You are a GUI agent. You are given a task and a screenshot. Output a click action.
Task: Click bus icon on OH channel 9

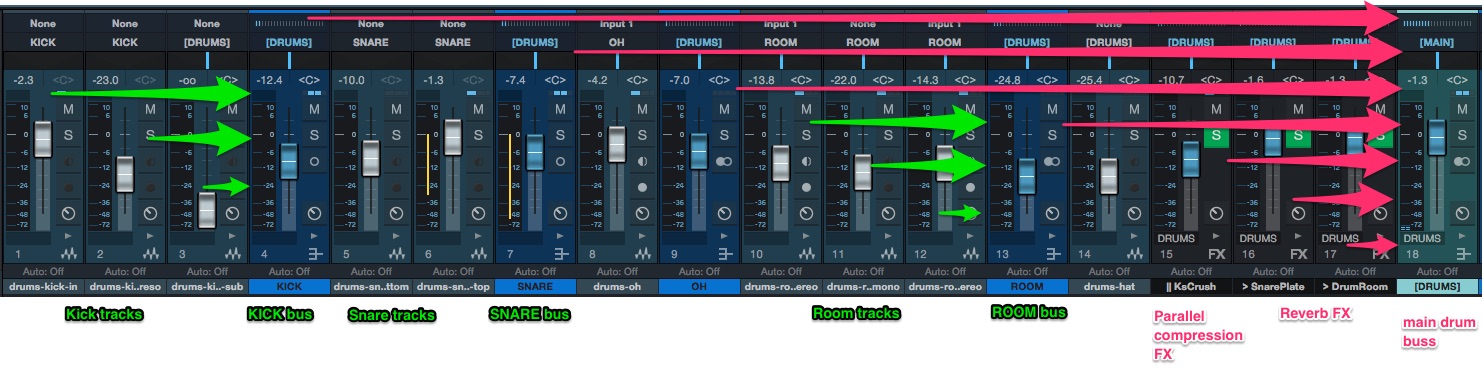point(724,255)
